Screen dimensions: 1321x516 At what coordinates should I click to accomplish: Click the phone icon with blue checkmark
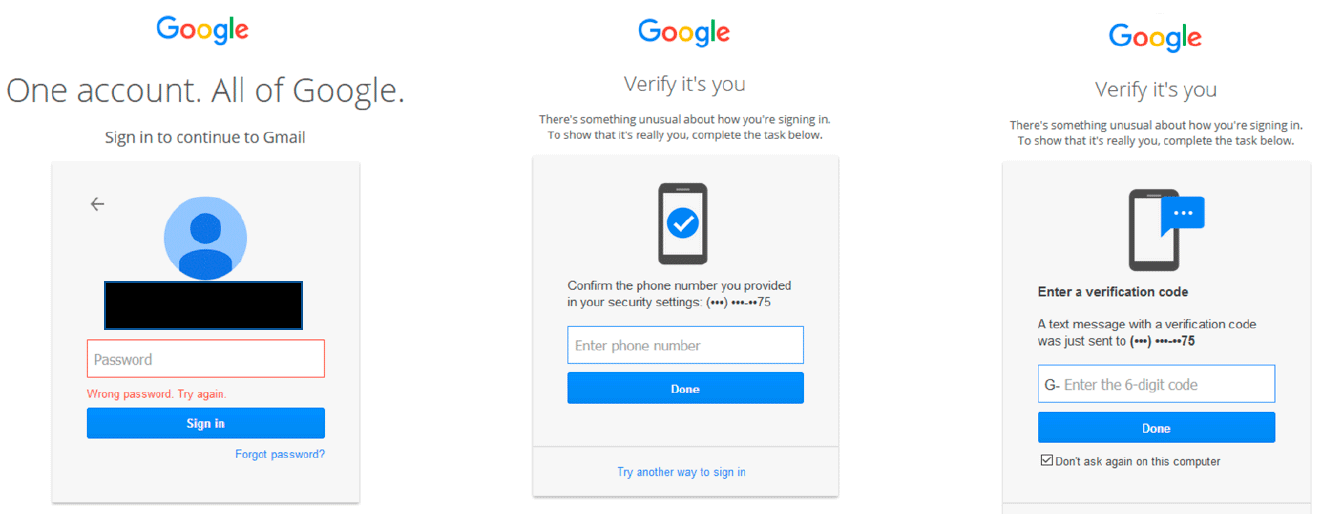(x=683, y=223)
